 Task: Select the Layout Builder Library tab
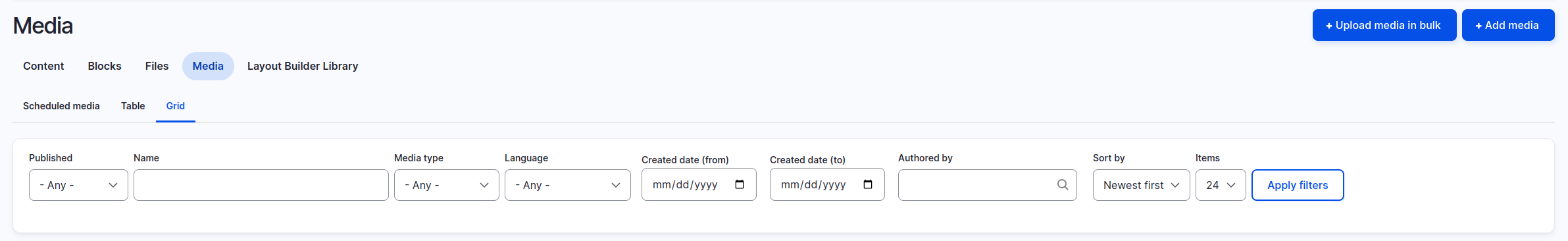pyautogui.click(x=303, y=66)
